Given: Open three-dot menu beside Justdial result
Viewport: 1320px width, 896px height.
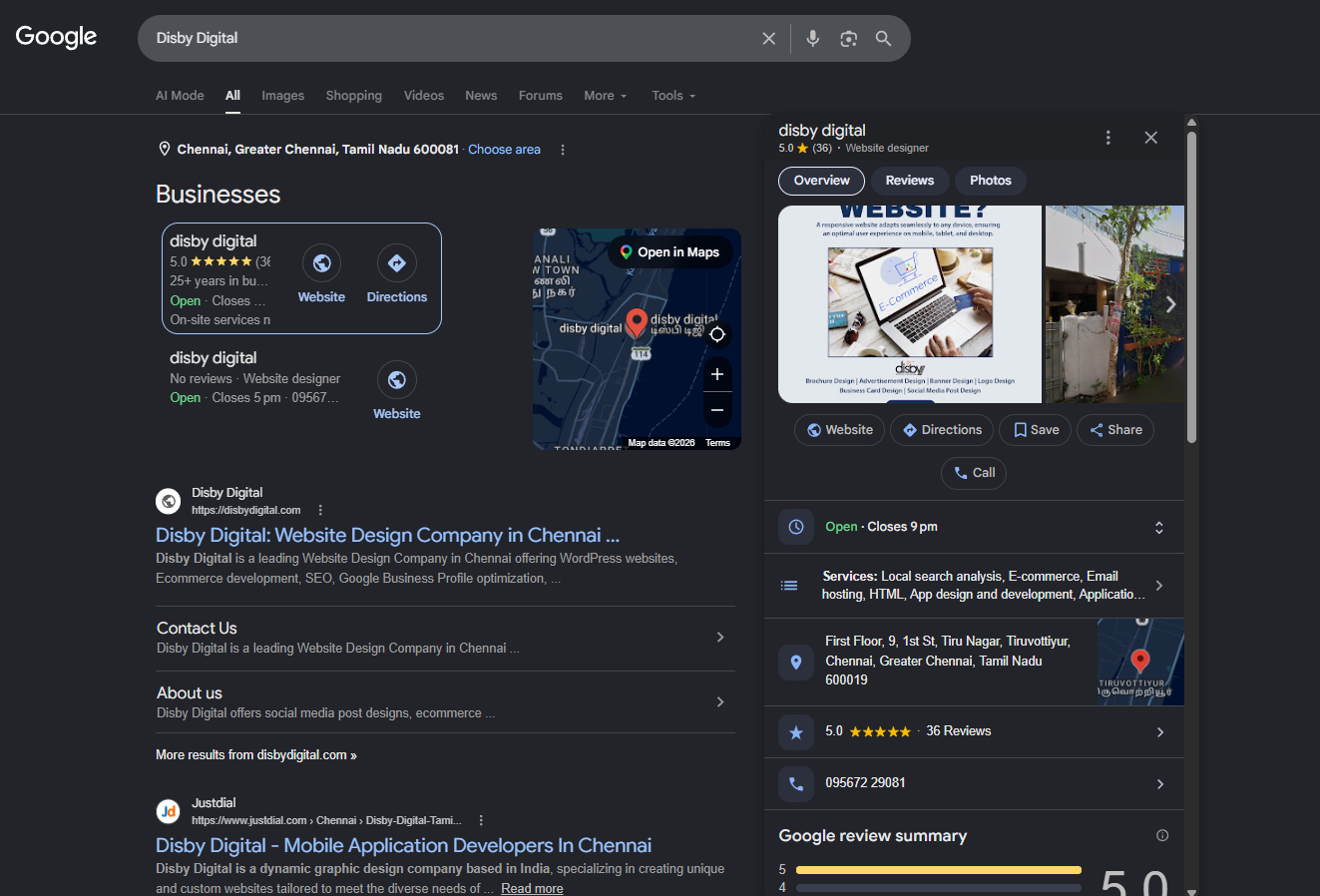Looking at the screenshot, I should [x=481, y=820].
